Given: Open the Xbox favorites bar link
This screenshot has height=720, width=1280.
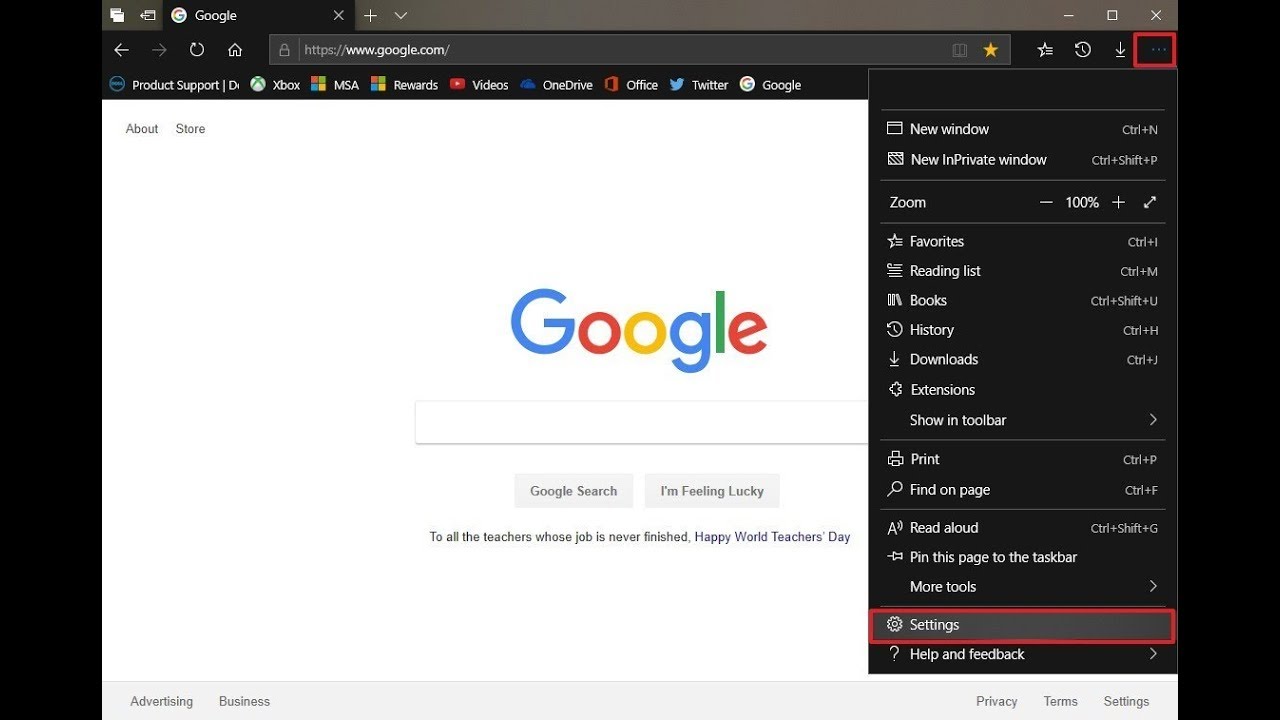Looking at the screenshot, I should coord(275,85).
